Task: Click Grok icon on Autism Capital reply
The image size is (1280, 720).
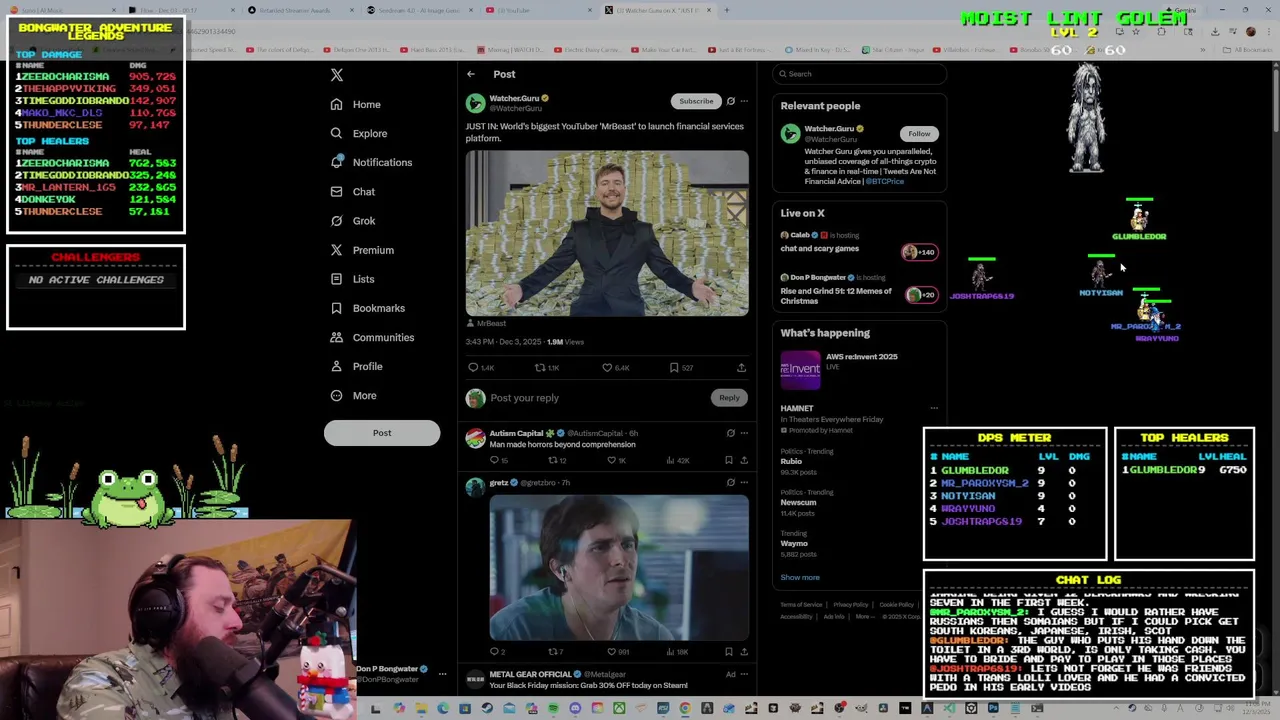Action: point(730,433)
